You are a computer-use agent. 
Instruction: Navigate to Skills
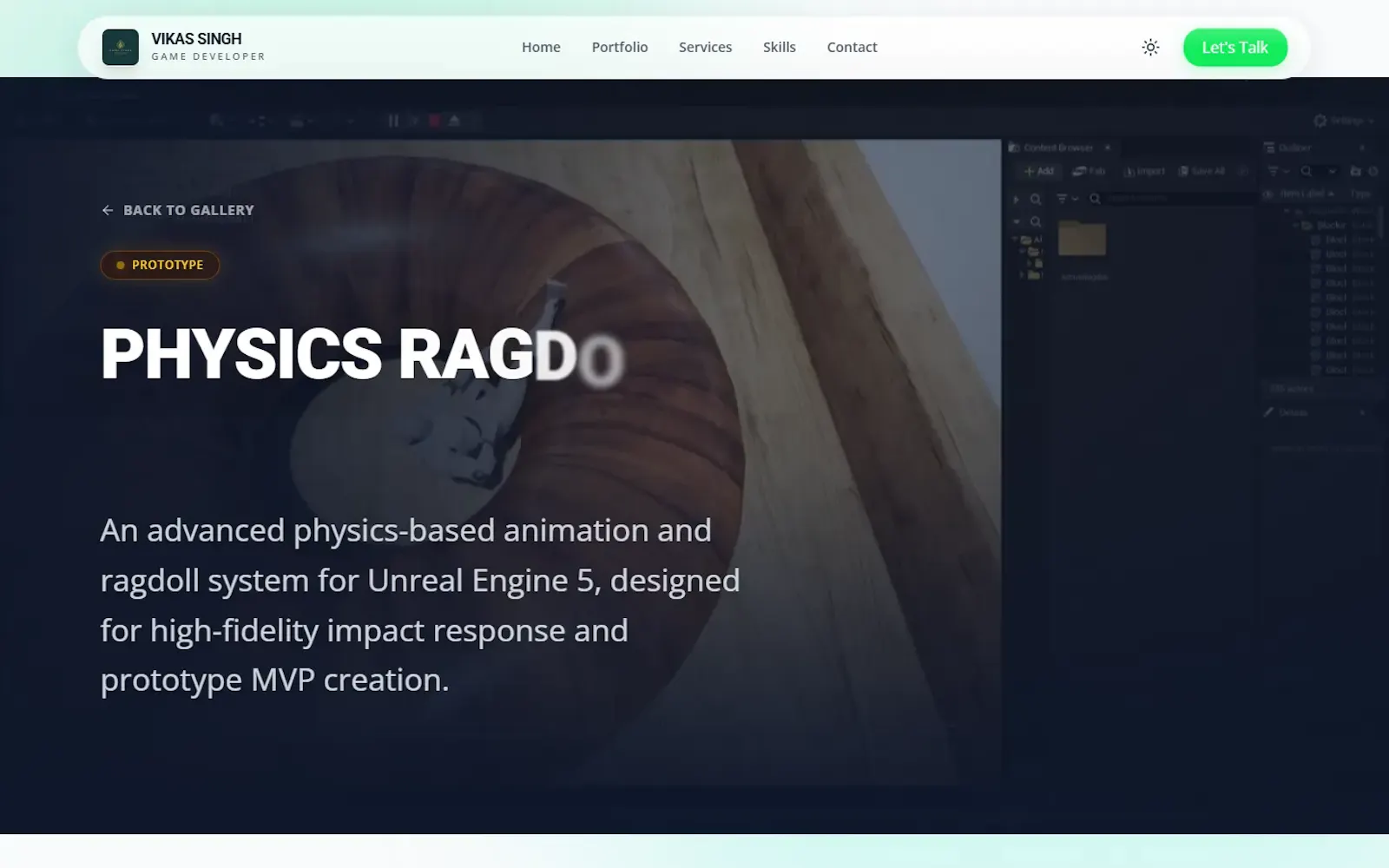tap(779, 47)
